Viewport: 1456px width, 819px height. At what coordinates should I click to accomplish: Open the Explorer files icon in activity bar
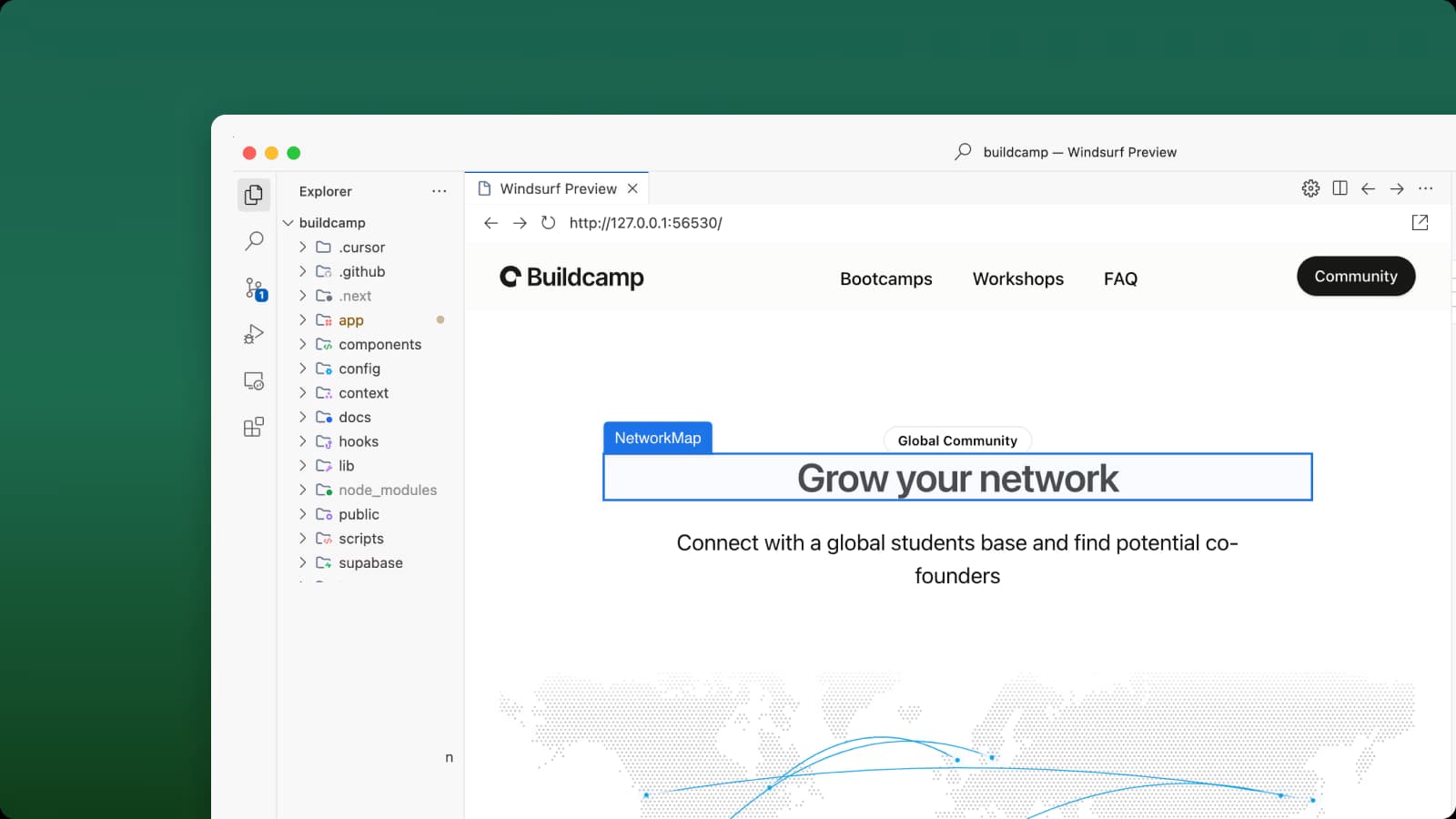(254, 195)
